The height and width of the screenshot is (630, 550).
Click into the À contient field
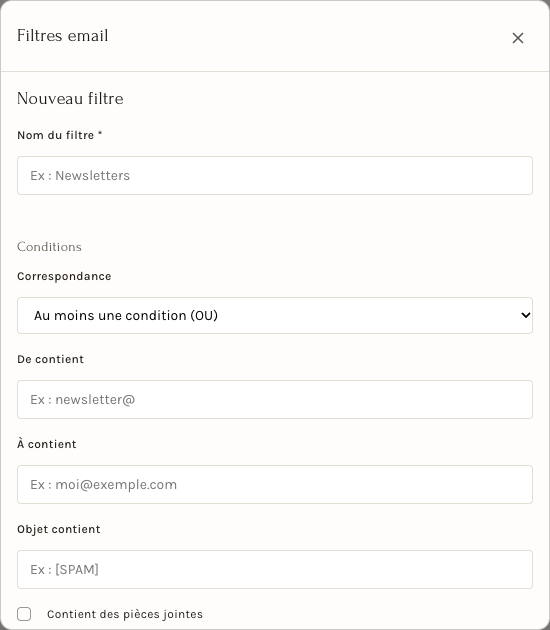click(x=275, y=485)
